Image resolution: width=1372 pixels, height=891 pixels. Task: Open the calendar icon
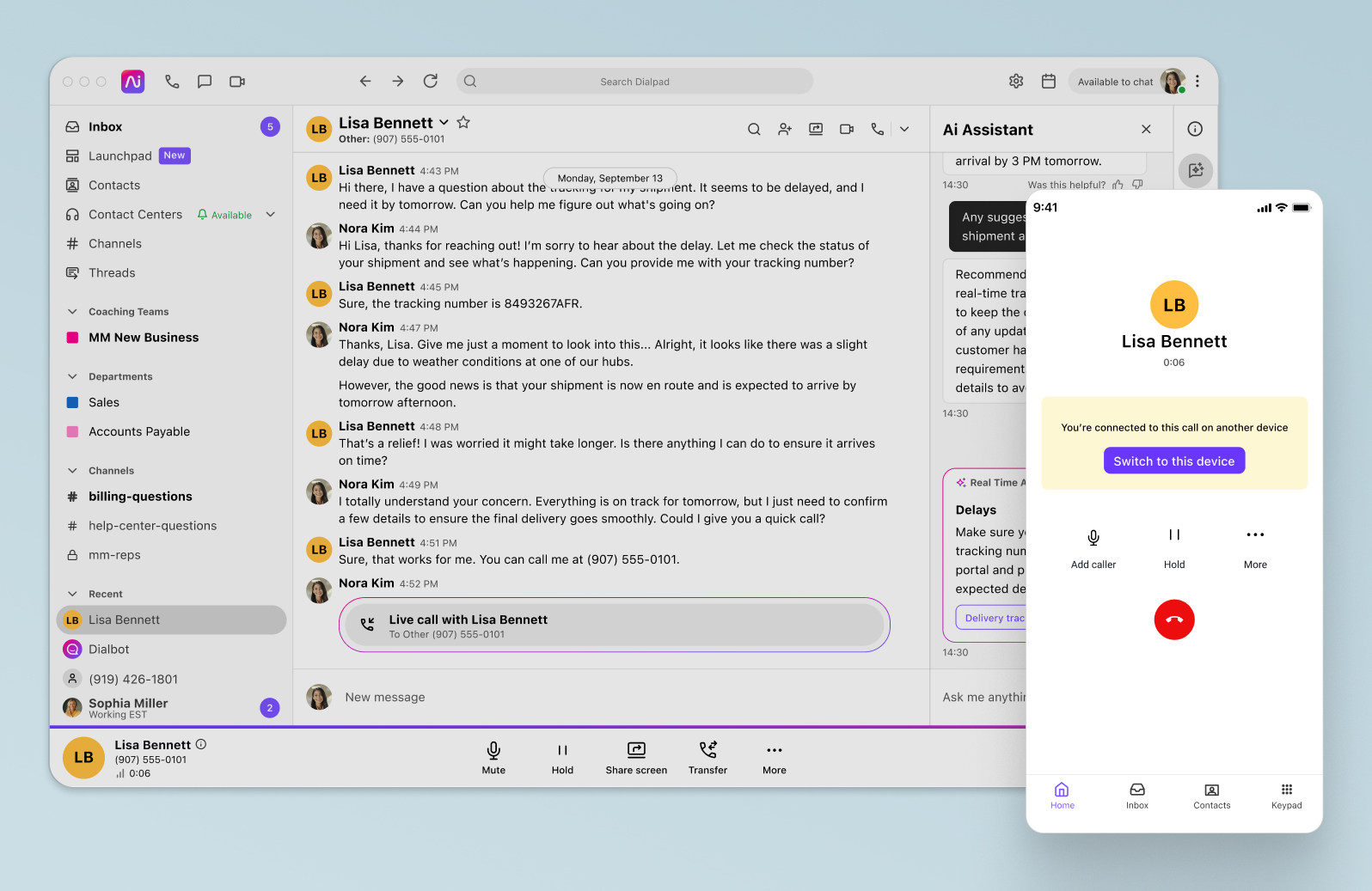click(1049, 81)
